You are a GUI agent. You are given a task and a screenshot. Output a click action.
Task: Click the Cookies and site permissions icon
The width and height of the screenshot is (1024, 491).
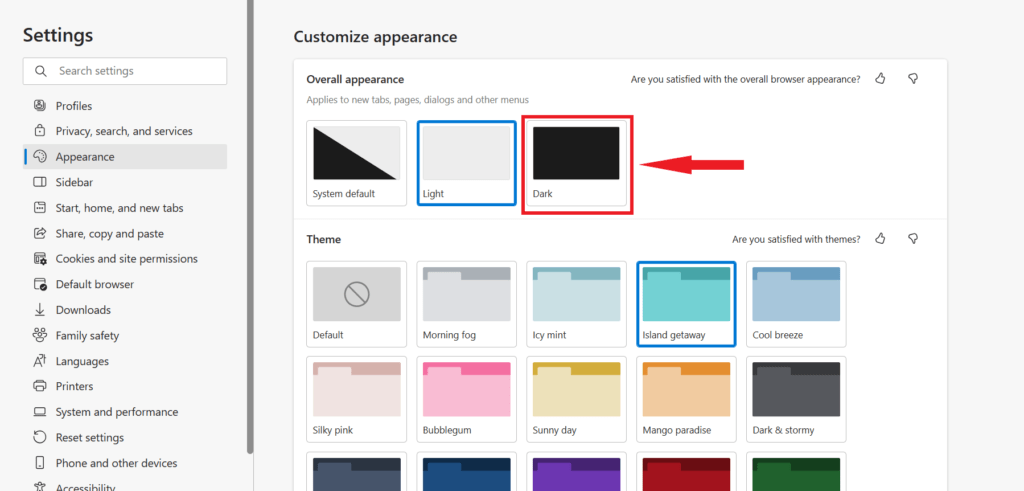point(40,259)
